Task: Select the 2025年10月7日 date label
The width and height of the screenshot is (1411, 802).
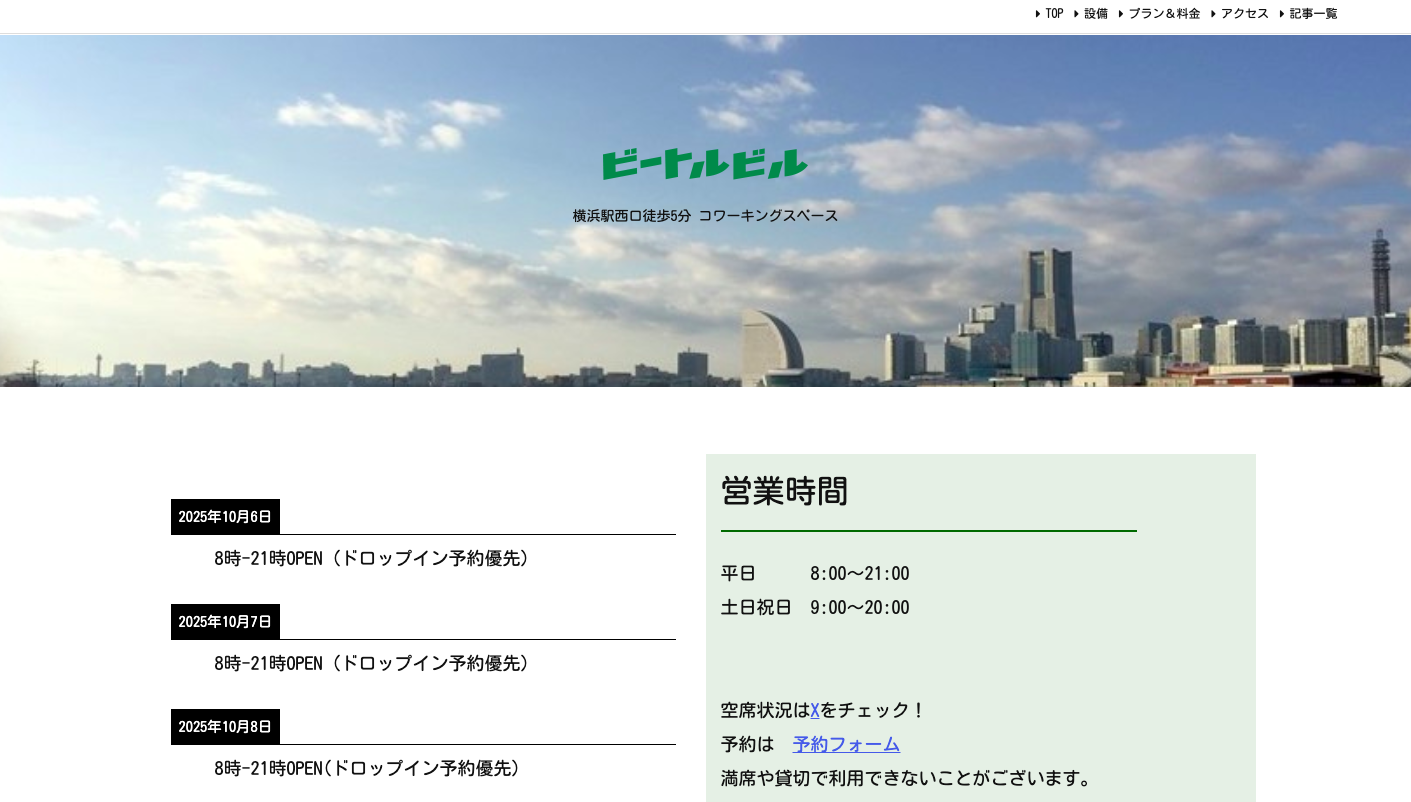Action: 225,622
